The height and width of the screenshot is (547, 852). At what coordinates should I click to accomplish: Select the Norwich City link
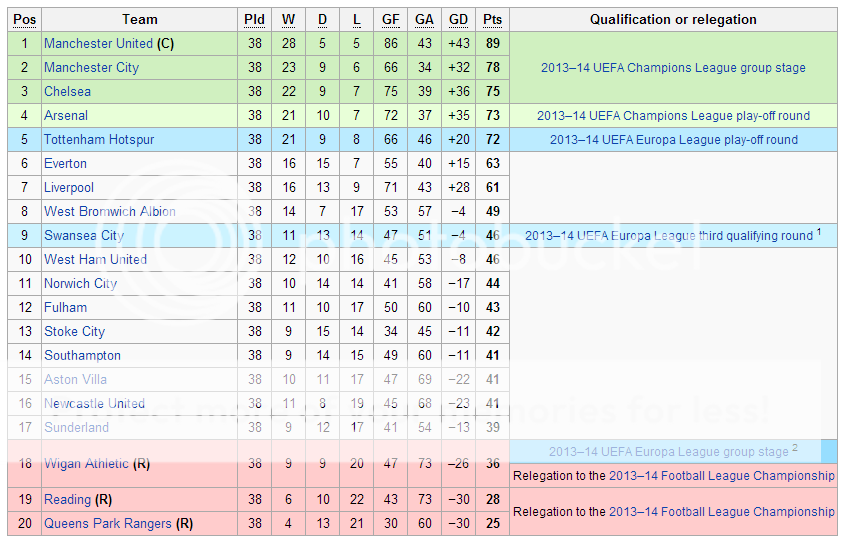coord(80,284)
